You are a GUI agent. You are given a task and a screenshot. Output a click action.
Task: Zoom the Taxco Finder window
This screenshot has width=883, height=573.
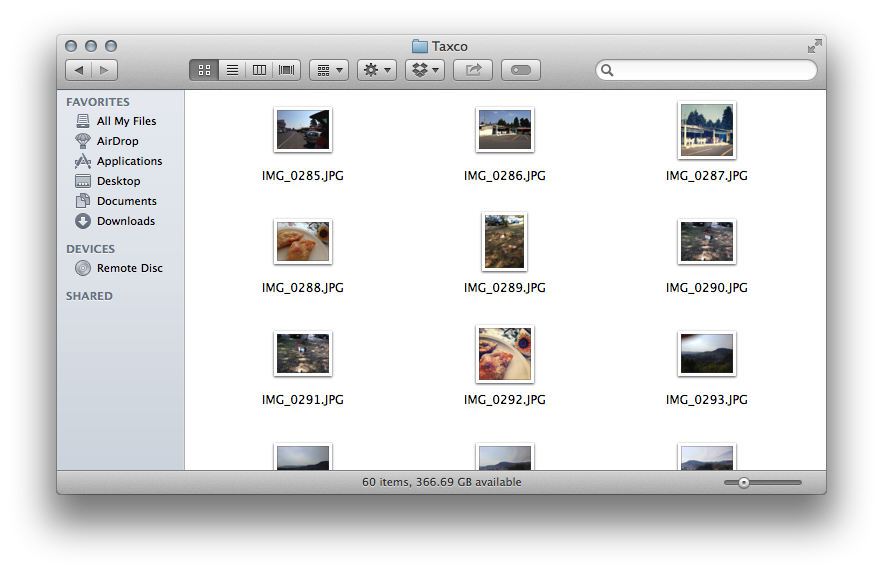click(112, 46)
